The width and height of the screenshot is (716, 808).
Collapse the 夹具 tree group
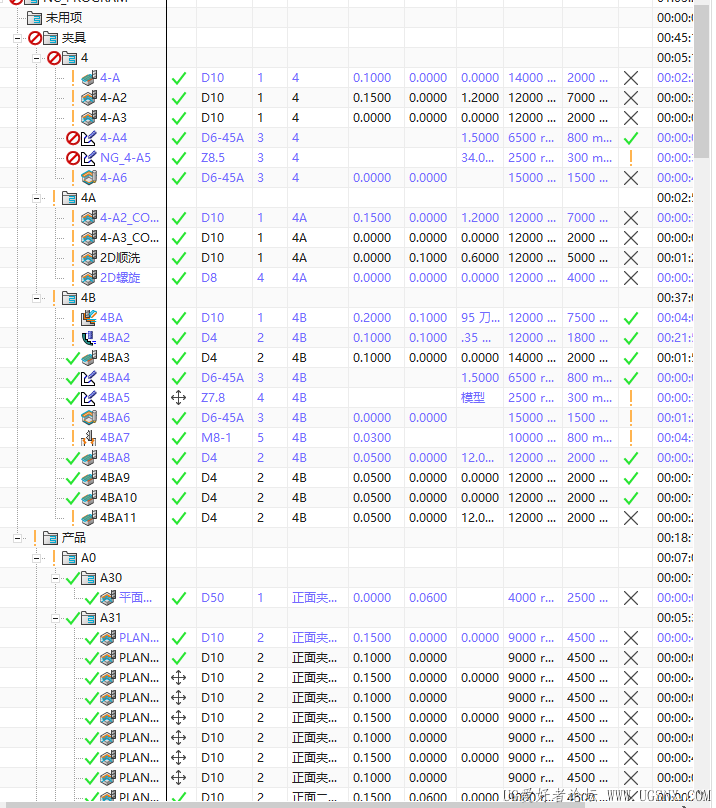pyautogui.click(x=18, y=38)
